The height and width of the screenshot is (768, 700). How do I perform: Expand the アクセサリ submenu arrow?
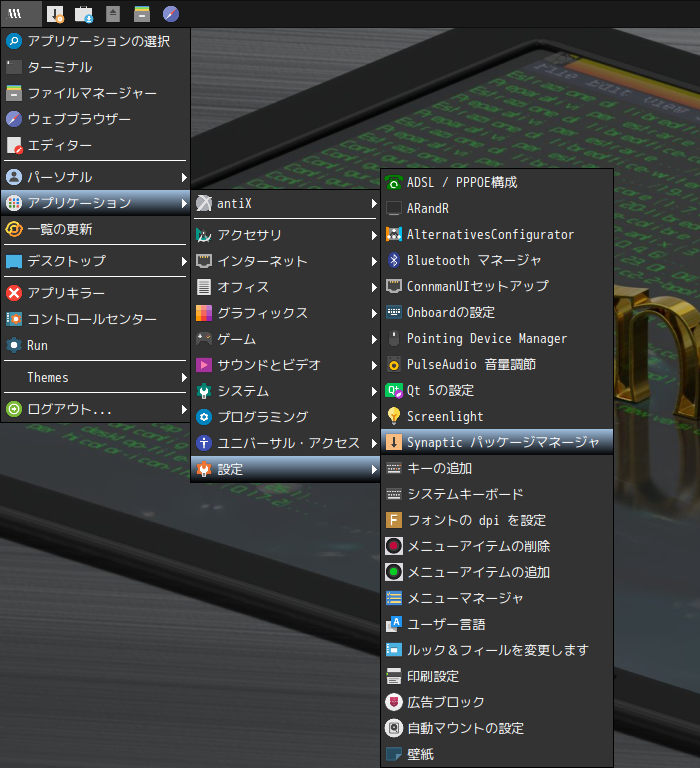click(374, 235)
